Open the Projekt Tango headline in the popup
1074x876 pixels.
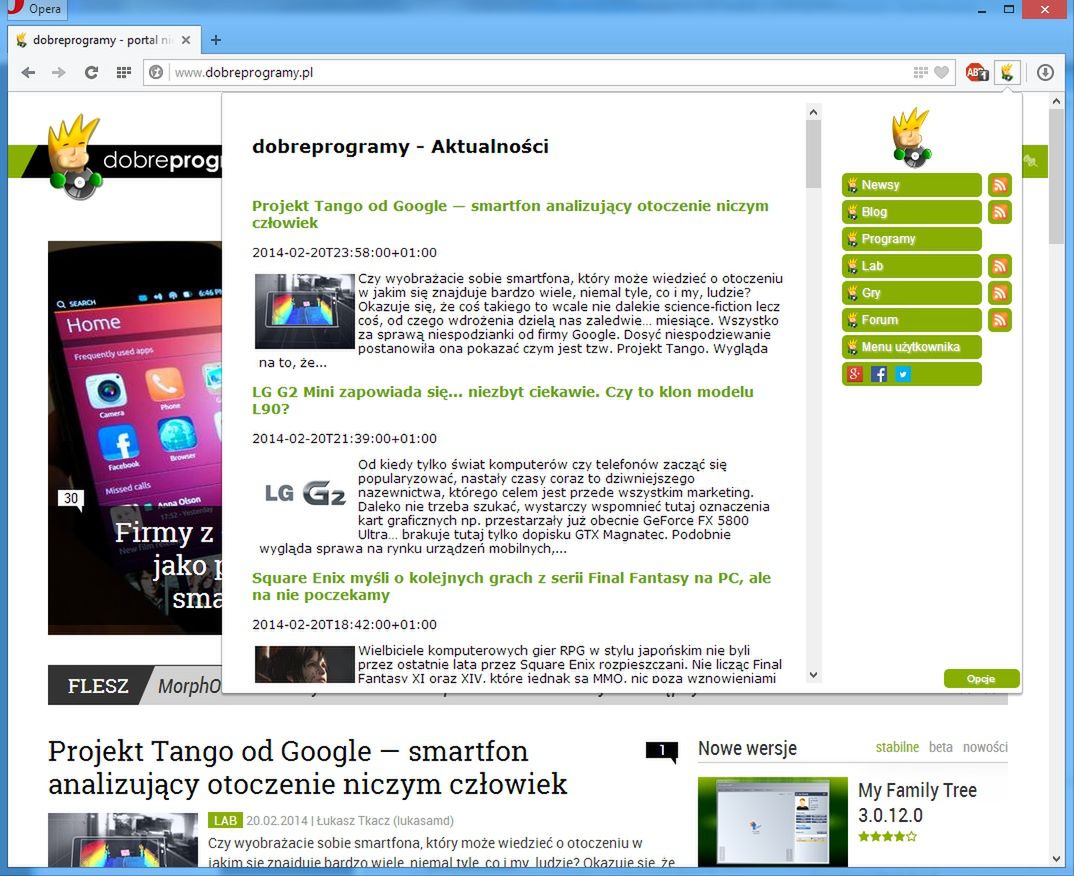click(510, 214)
